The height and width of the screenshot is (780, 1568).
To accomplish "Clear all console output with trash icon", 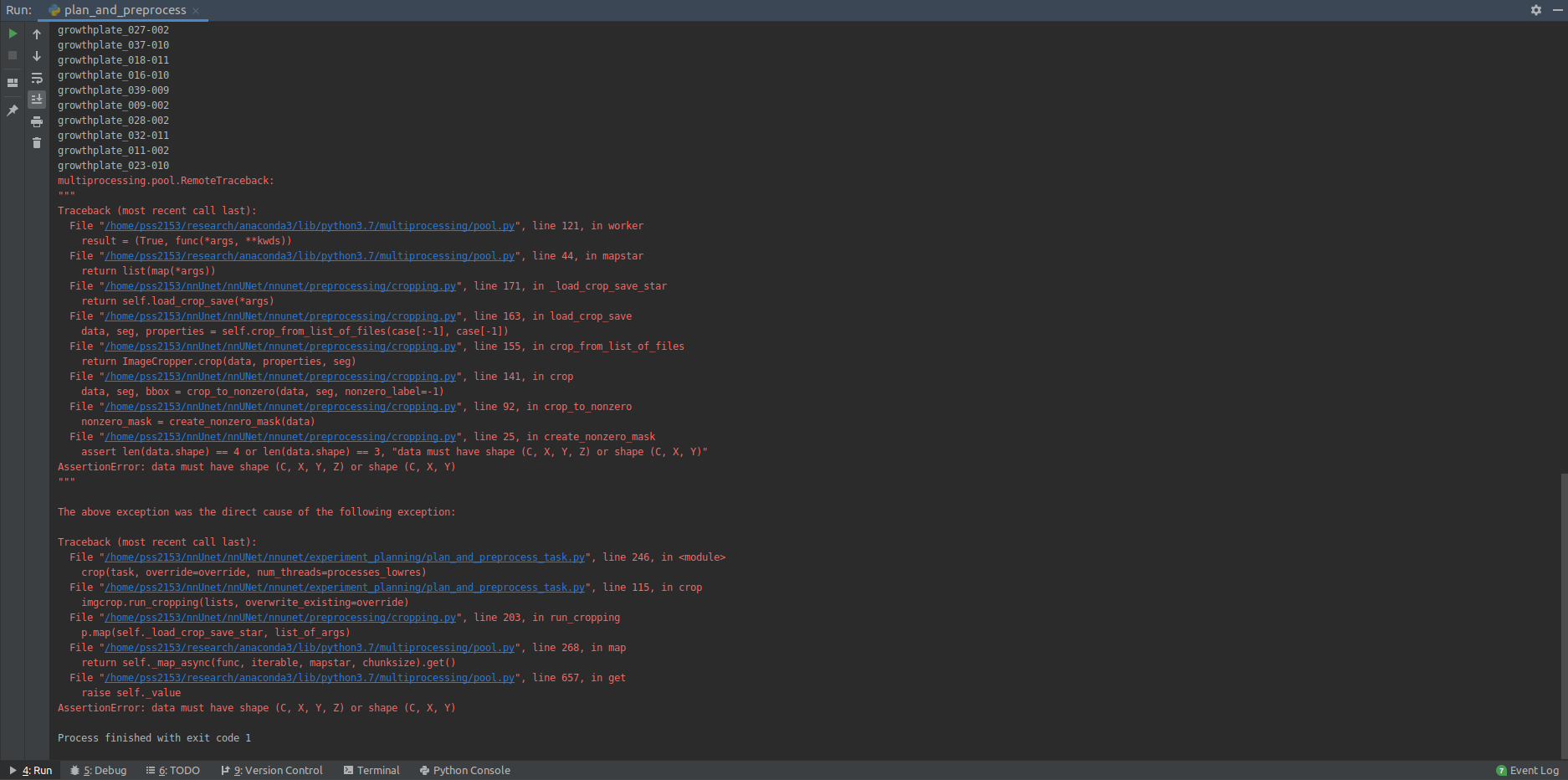I will (x=37, y=143).
